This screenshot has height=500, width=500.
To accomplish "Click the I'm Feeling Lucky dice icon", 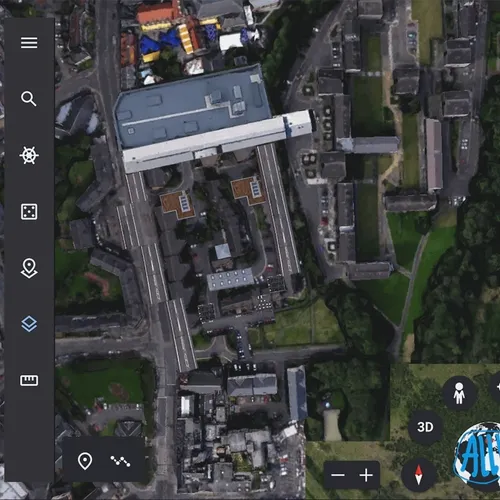I will (29, 212).
